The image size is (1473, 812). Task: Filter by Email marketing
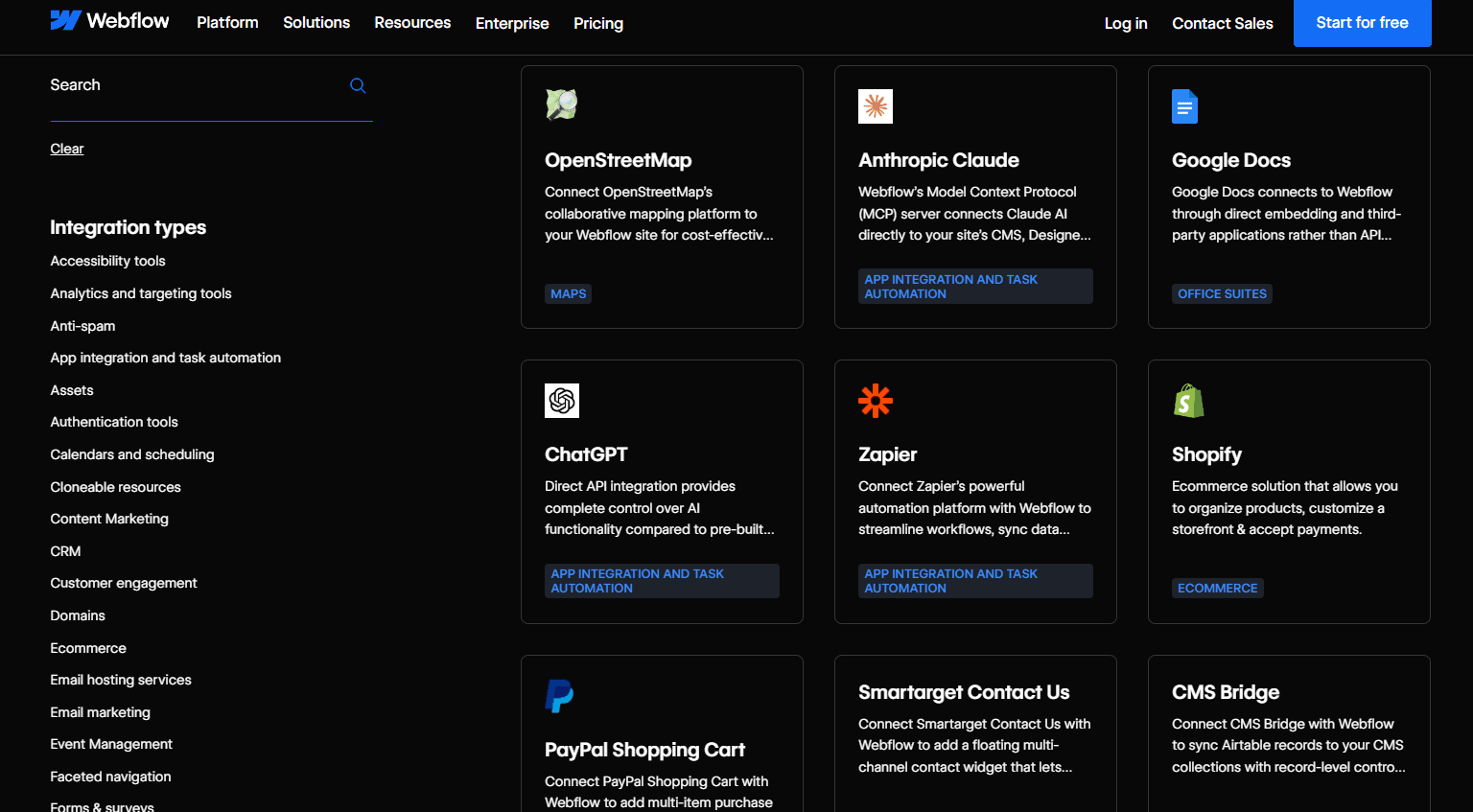(x=100, y=712)
